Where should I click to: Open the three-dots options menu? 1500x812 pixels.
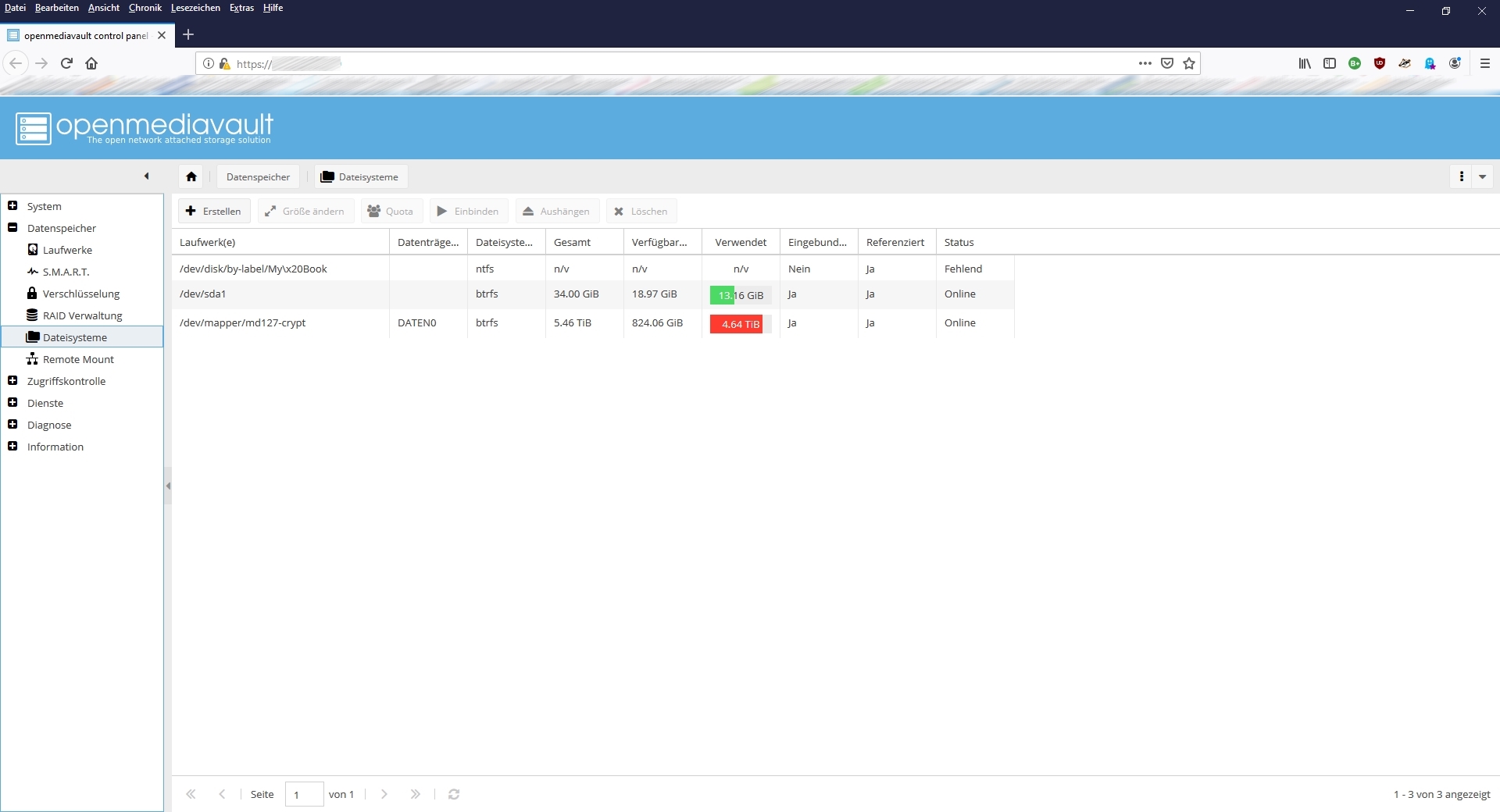click(1461, 176)
